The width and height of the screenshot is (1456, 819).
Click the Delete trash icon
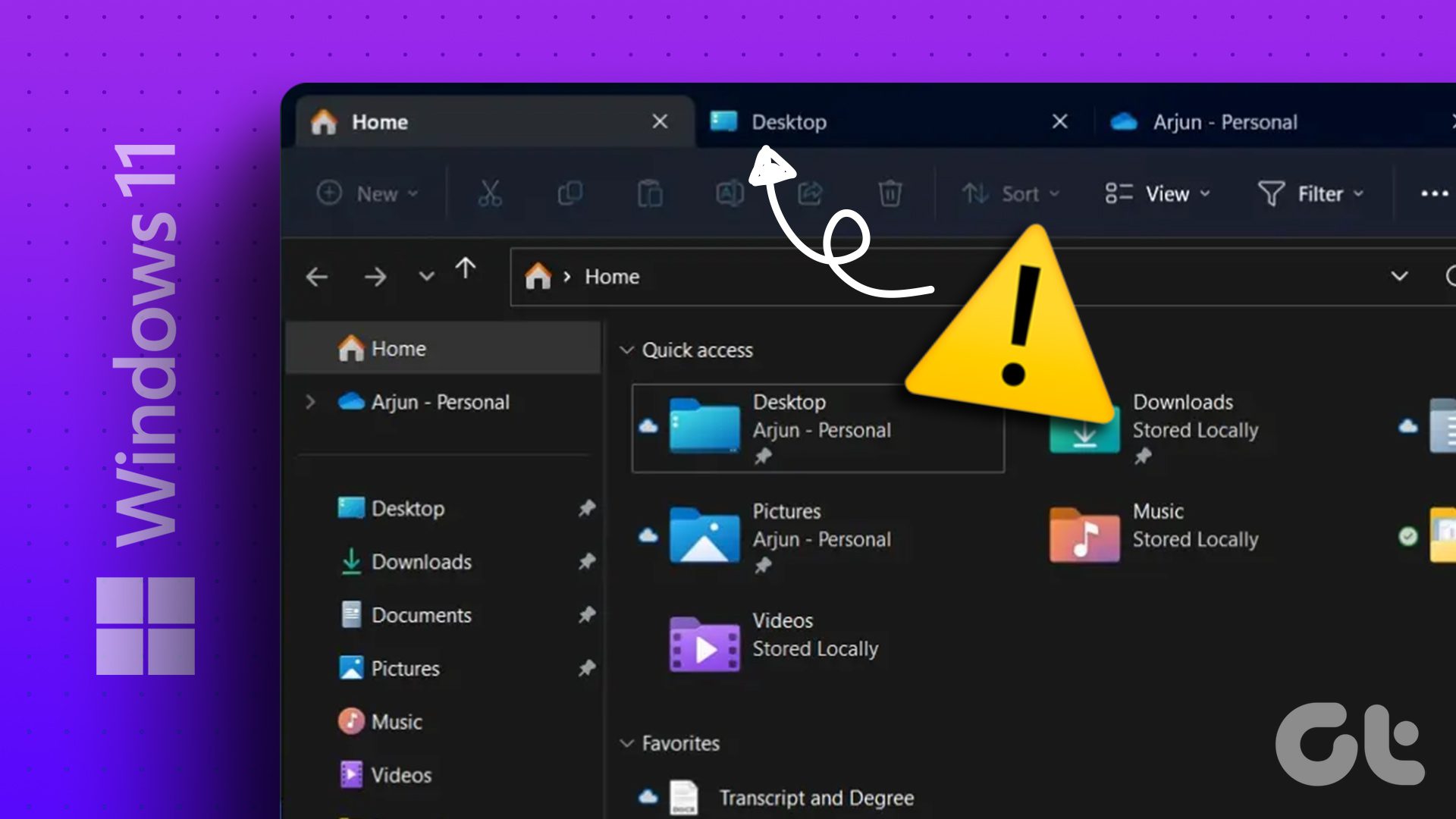pos(890,193)
